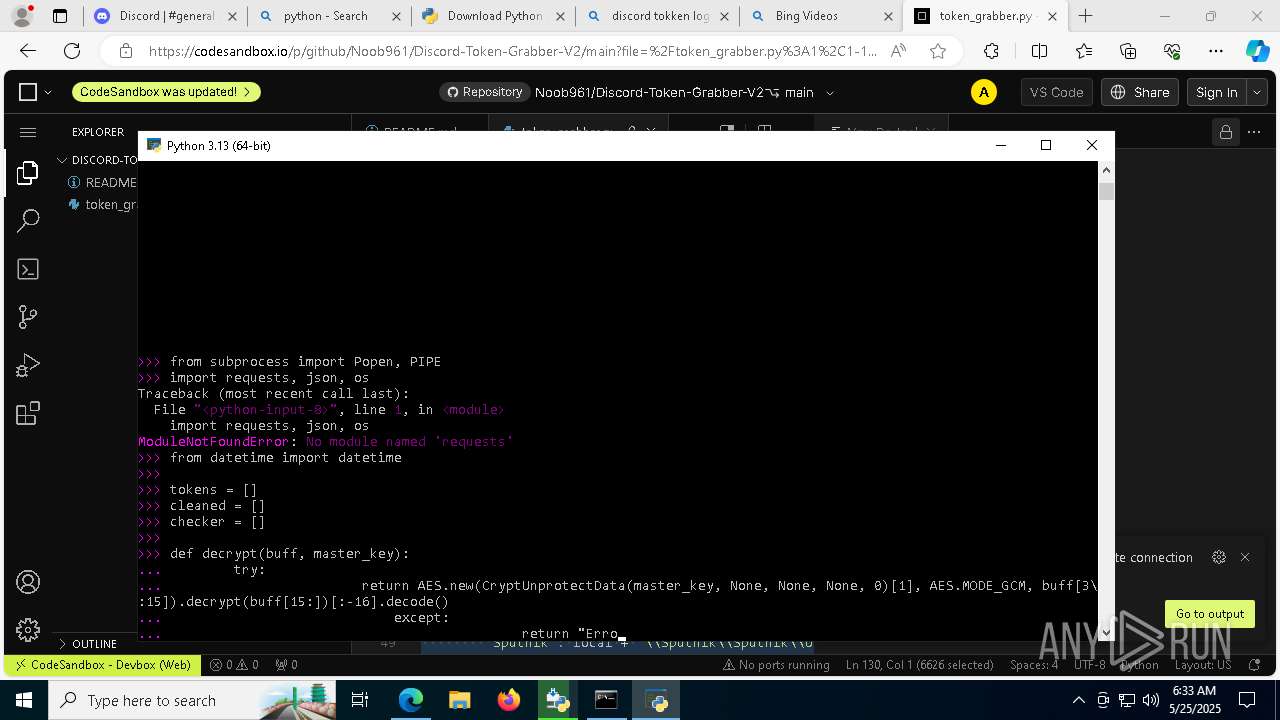Open Edge tab actions menu icon

(60, 16)
